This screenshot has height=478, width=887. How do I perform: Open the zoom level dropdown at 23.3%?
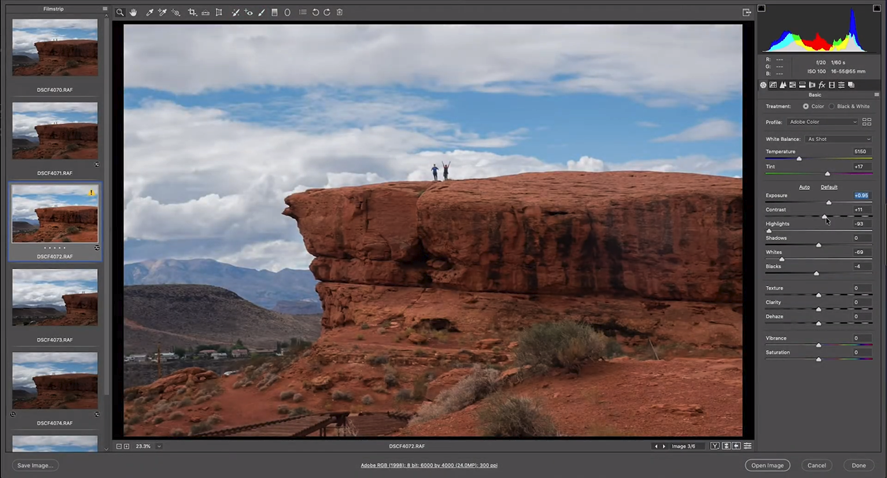click(x=159, y=446)
